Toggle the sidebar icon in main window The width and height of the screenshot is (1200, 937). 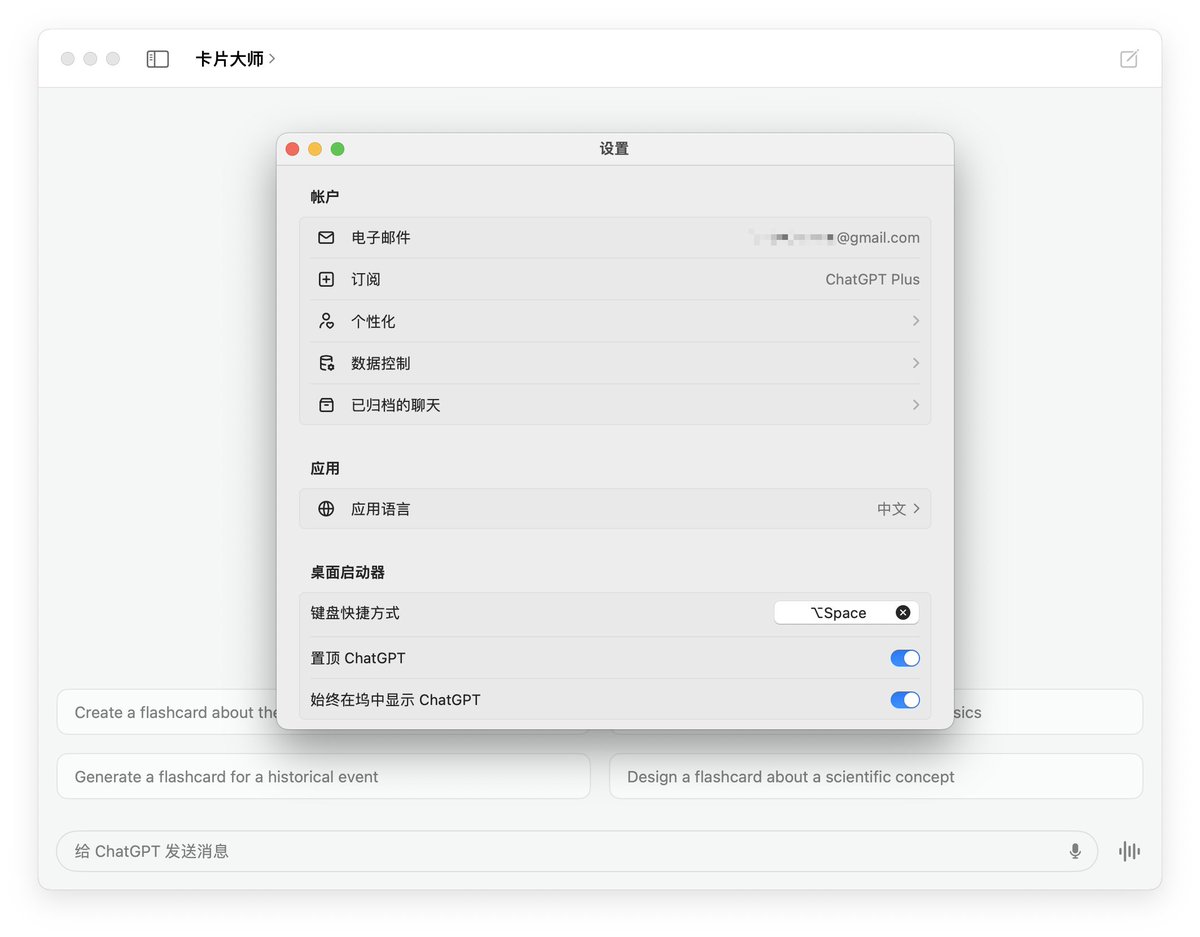click(158, 59)
